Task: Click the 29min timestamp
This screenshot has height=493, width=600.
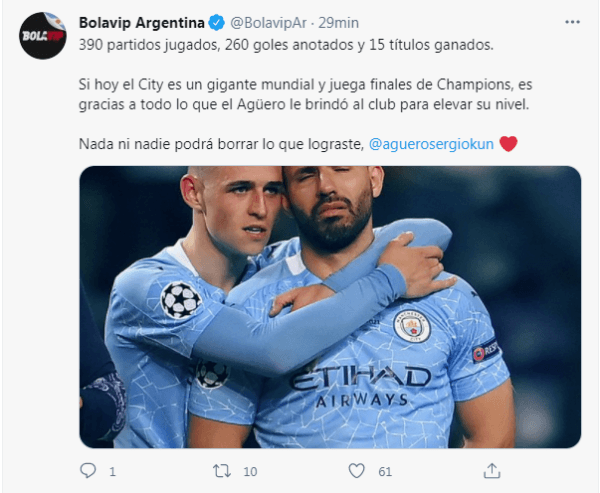Action: [x=339, y=23]
